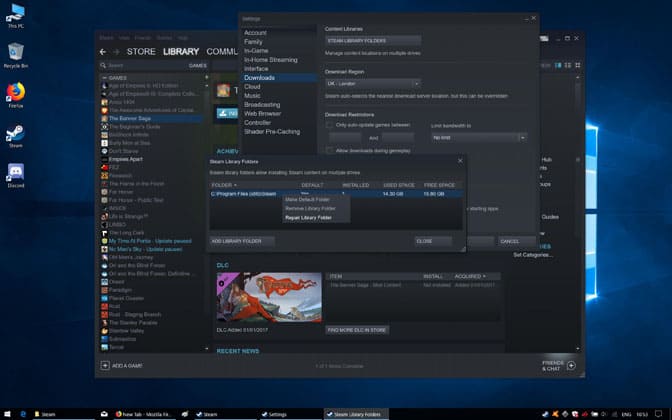Click Add Library Folder button
The height and width of the screenshot is (420, 672).
(242, 241)
